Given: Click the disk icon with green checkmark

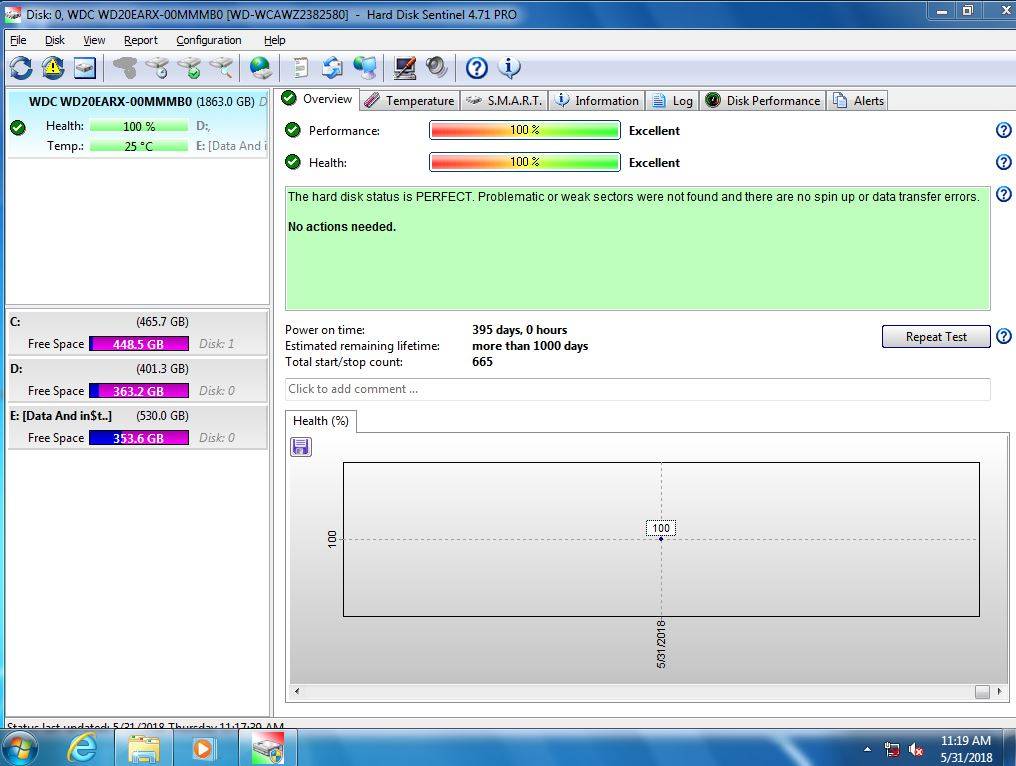Looking at the screenshot, I should coord(190,67).
